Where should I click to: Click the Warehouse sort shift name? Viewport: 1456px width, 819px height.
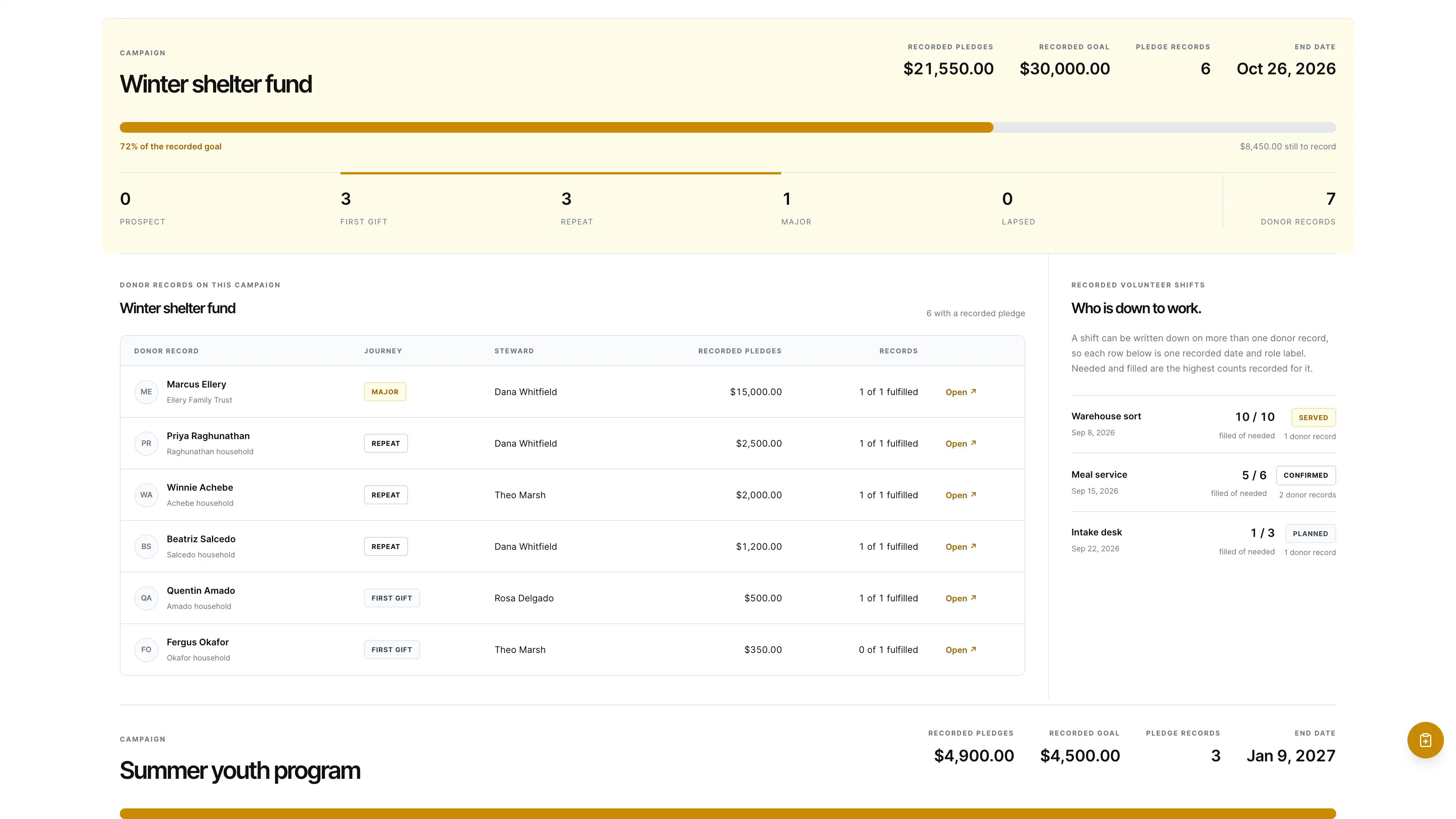click(1106, 416)
